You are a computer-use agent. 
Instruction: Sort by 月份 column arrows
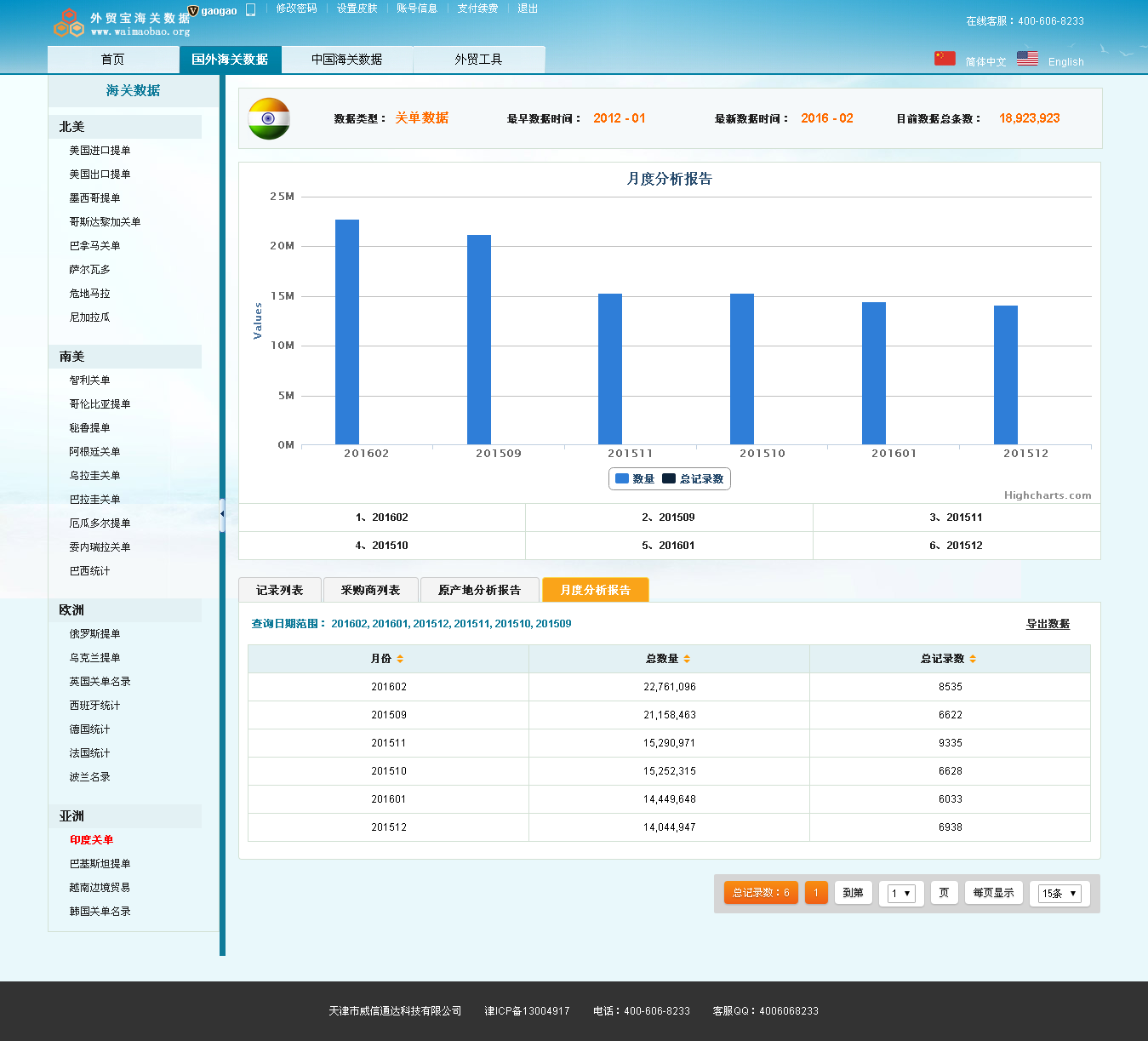pos(400,659)
